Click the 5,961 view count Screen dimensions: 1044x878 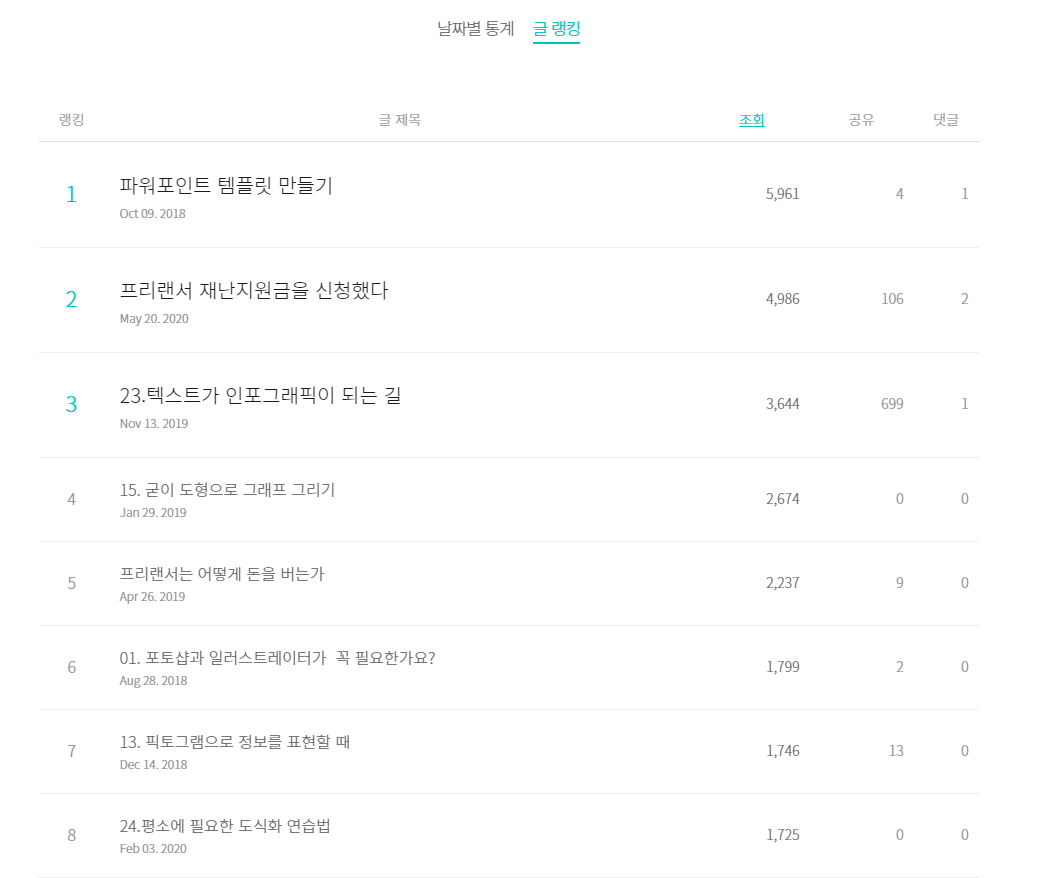pos(782,194)
